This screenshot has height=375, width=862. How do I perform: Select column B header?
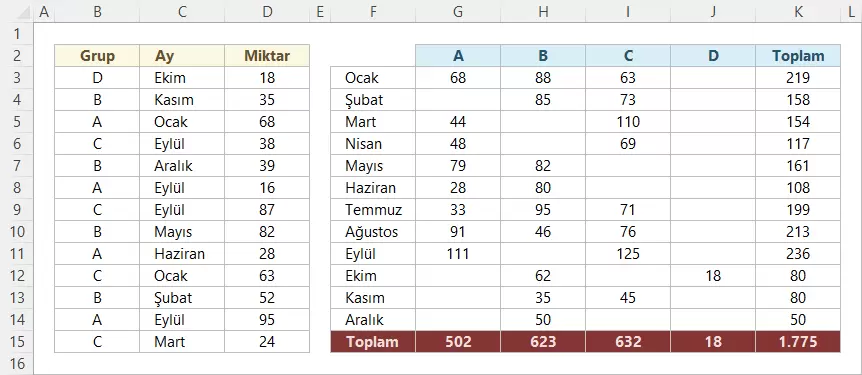coord(97,12)
